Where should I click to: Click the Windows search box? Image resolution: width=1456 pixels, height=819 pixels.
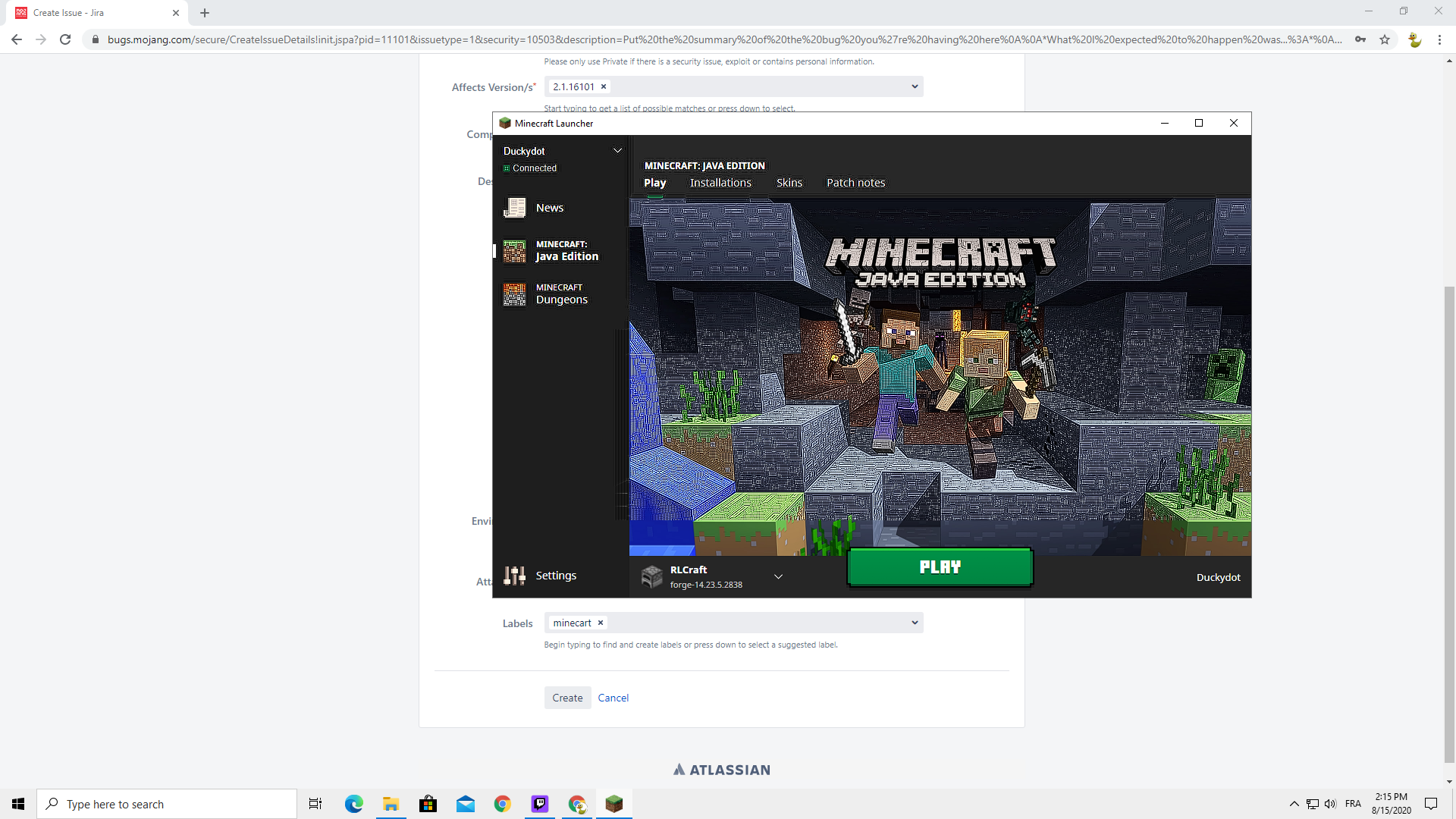(x=167, y=804)
